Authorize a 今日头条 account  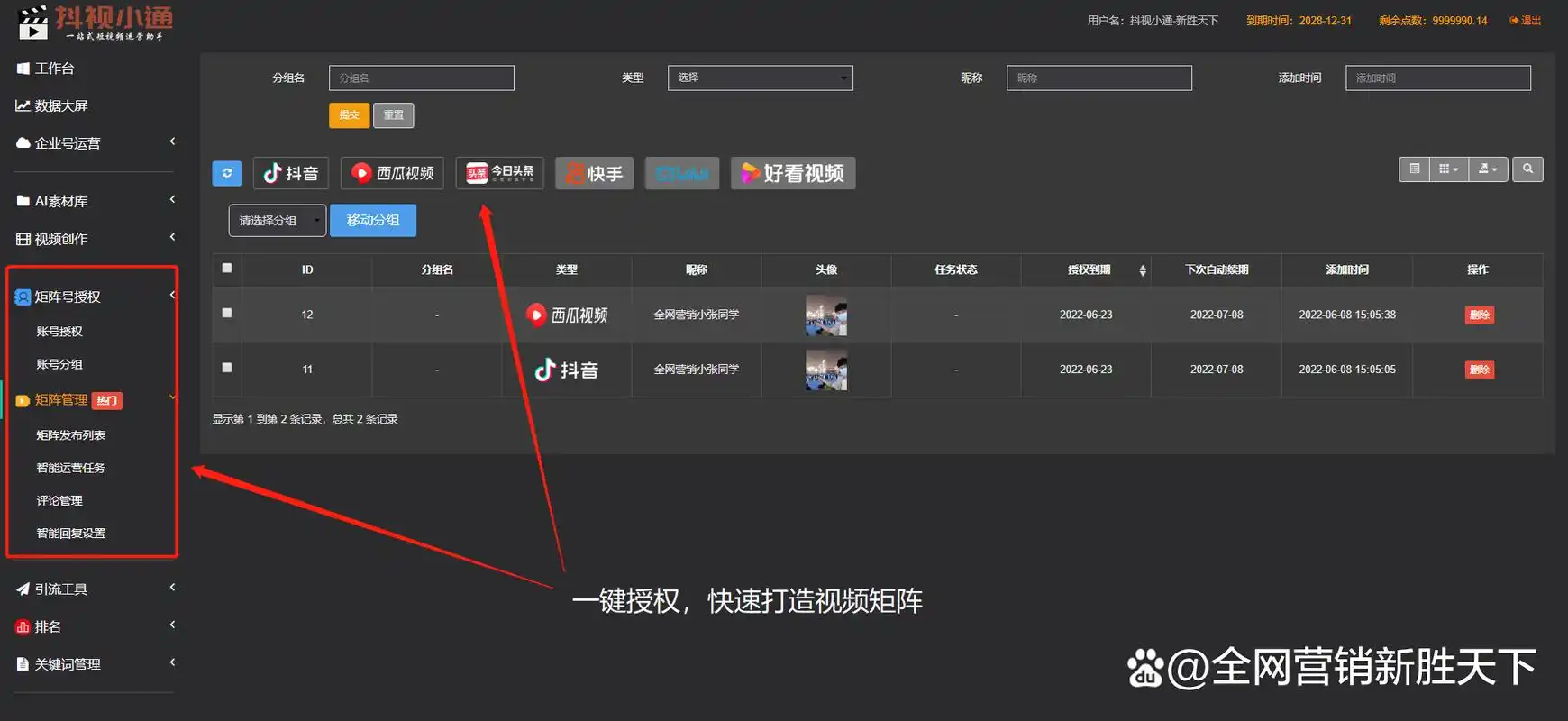(x=500, y=173)
